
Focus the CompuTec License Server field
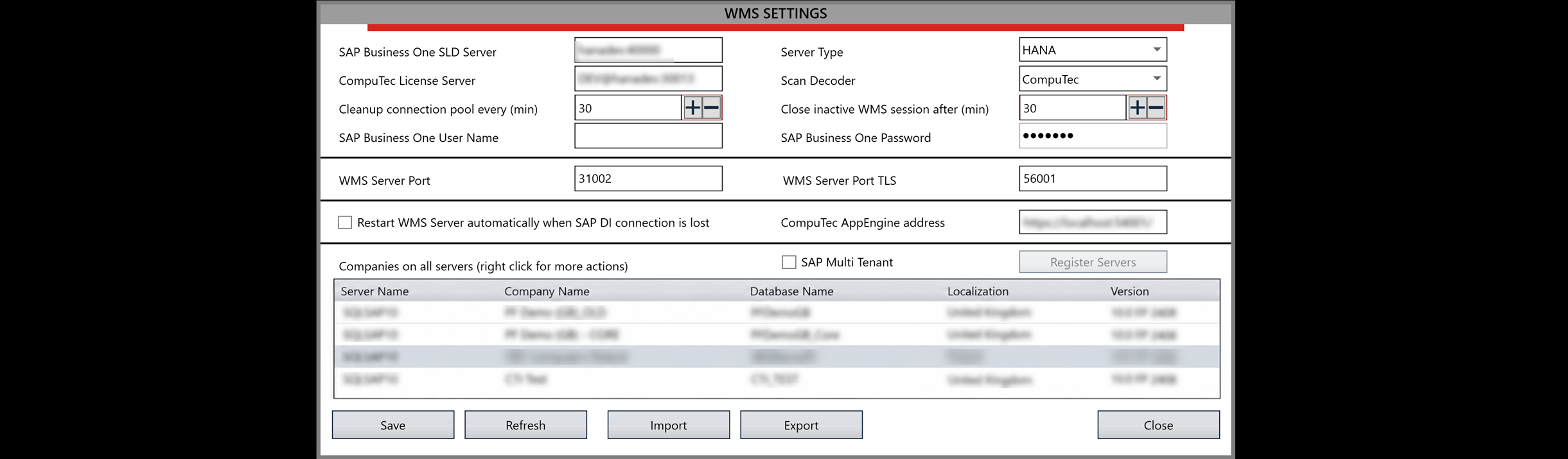click(x=648, y=79)
